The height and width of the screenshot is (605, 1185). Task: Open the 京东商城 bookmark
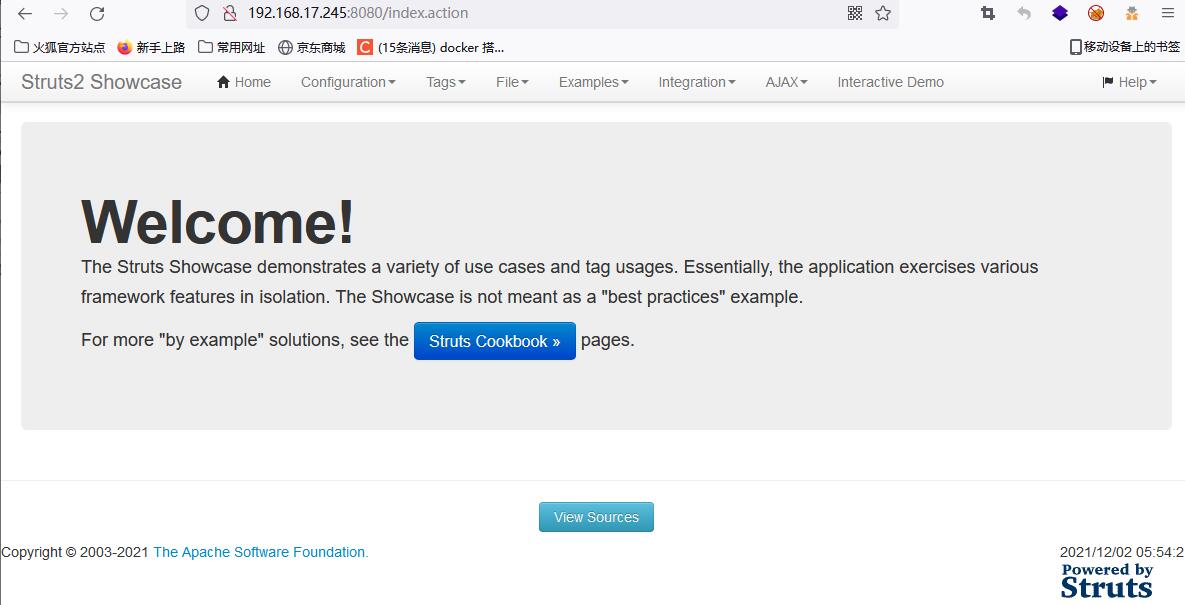pos(311,48)
